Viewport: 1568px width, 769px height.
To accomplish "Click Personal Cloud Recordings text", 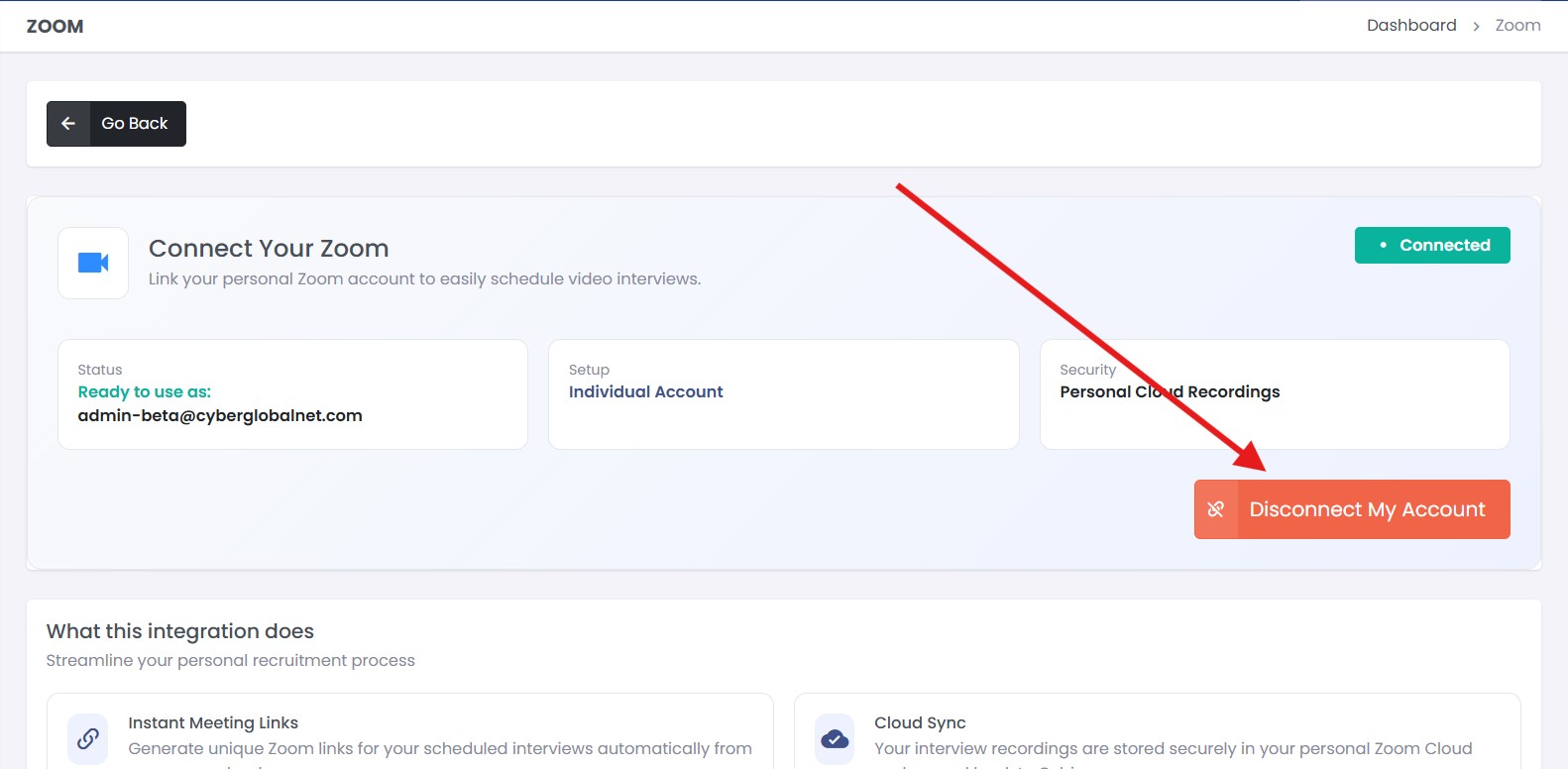I will (x=1170, y=391).
